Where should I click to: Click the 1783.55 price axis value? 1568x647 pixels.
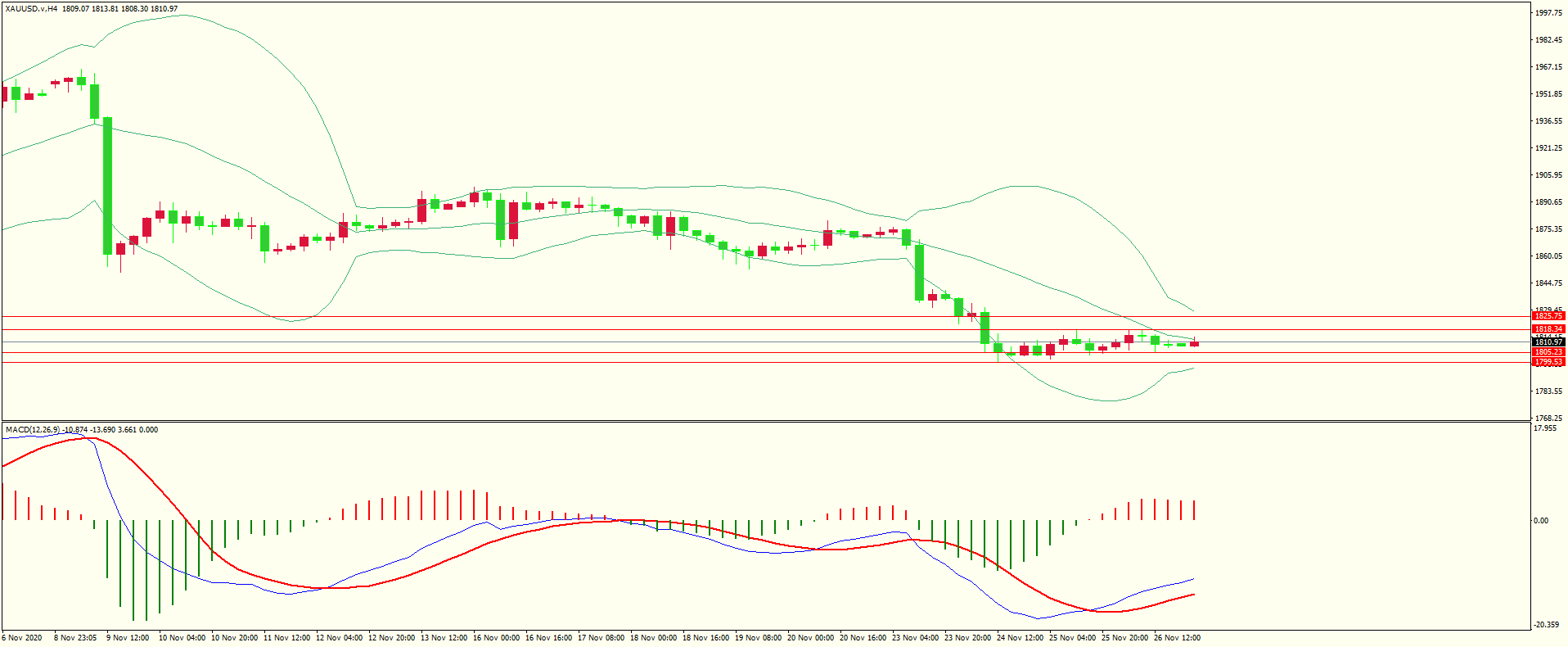pos(1549,391)
